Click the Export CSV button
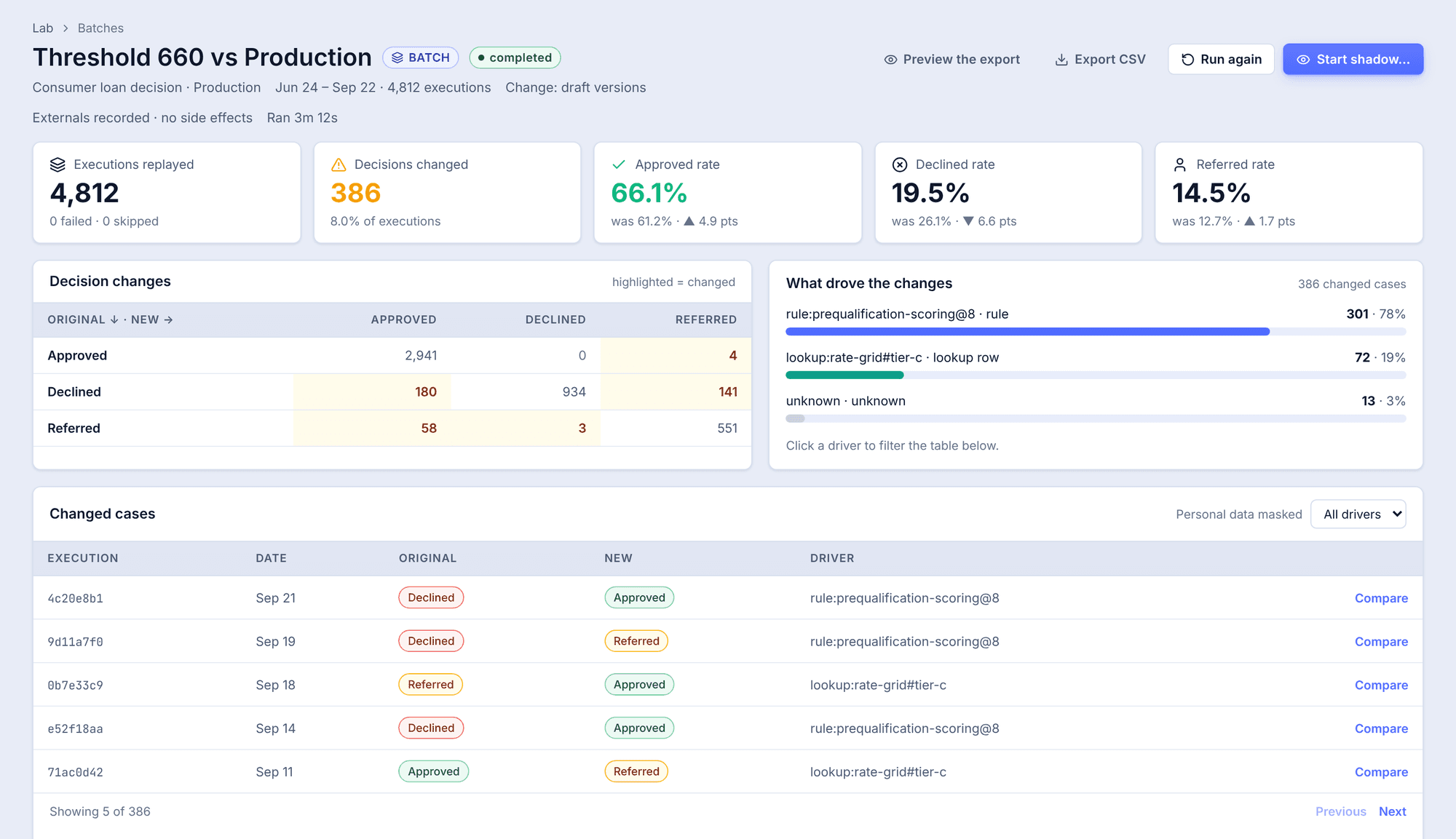Screen dimensions: 1456x839 [1100, 60]
